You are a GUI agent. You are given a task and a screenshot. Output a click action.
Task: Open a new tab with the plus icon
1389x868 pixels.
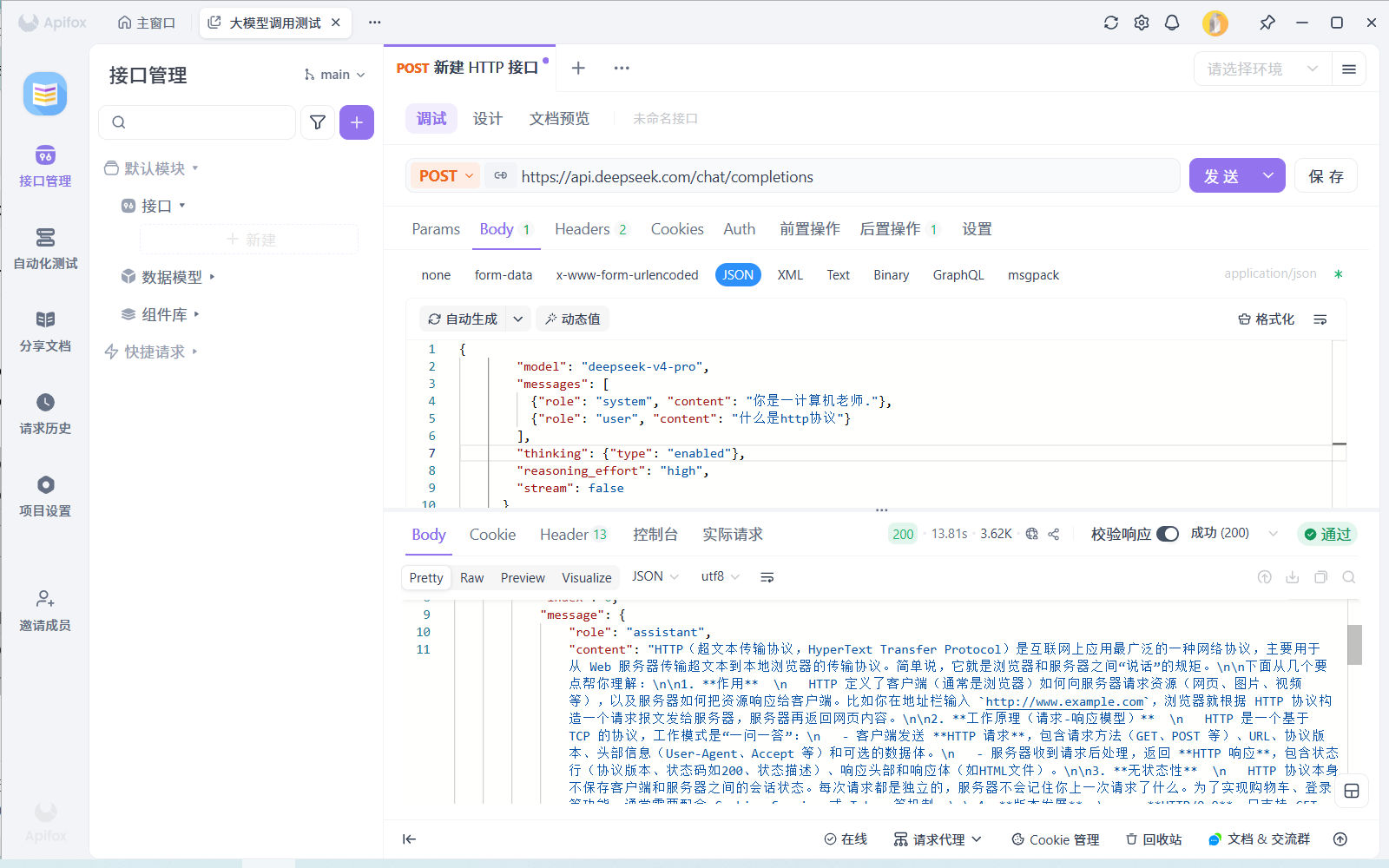point(578,68)
